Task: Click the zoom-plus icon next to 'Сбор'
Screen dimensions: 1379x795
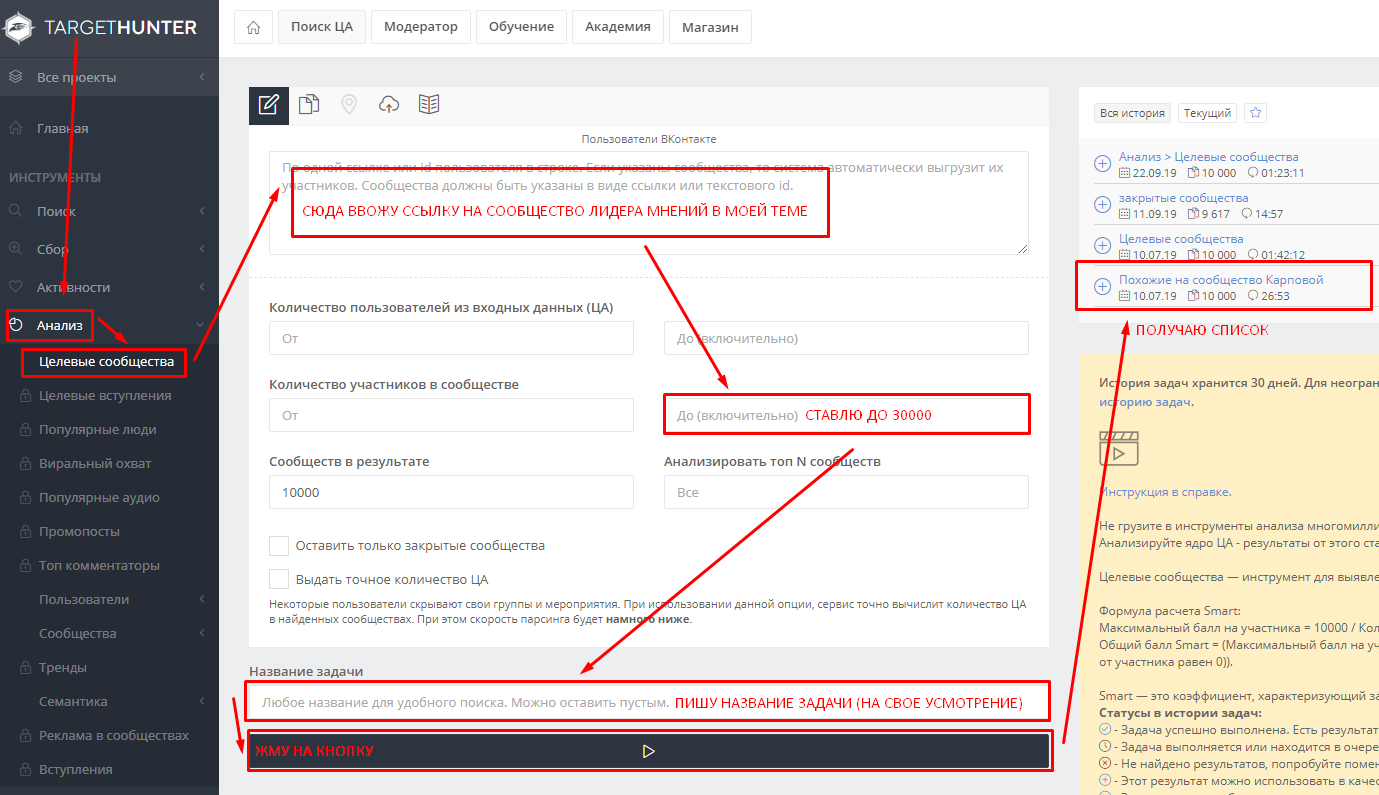Action: point(16,249)
